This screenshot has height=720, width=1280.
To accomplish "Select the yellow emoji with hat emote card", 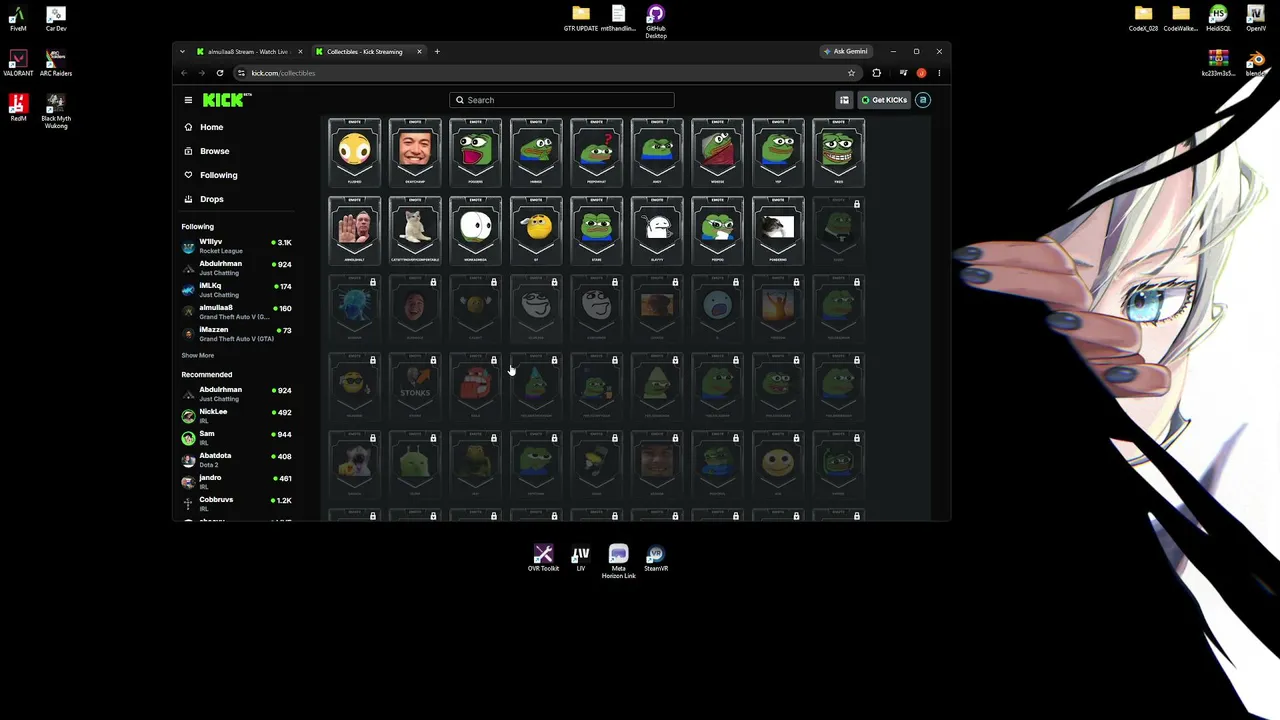I will (536, 230).
